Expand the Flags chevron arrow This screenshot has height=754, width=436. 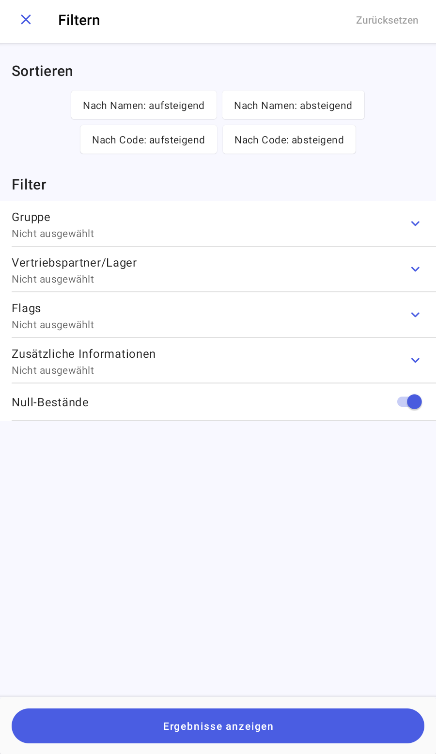pyautogui.click(x=415, y=315)
